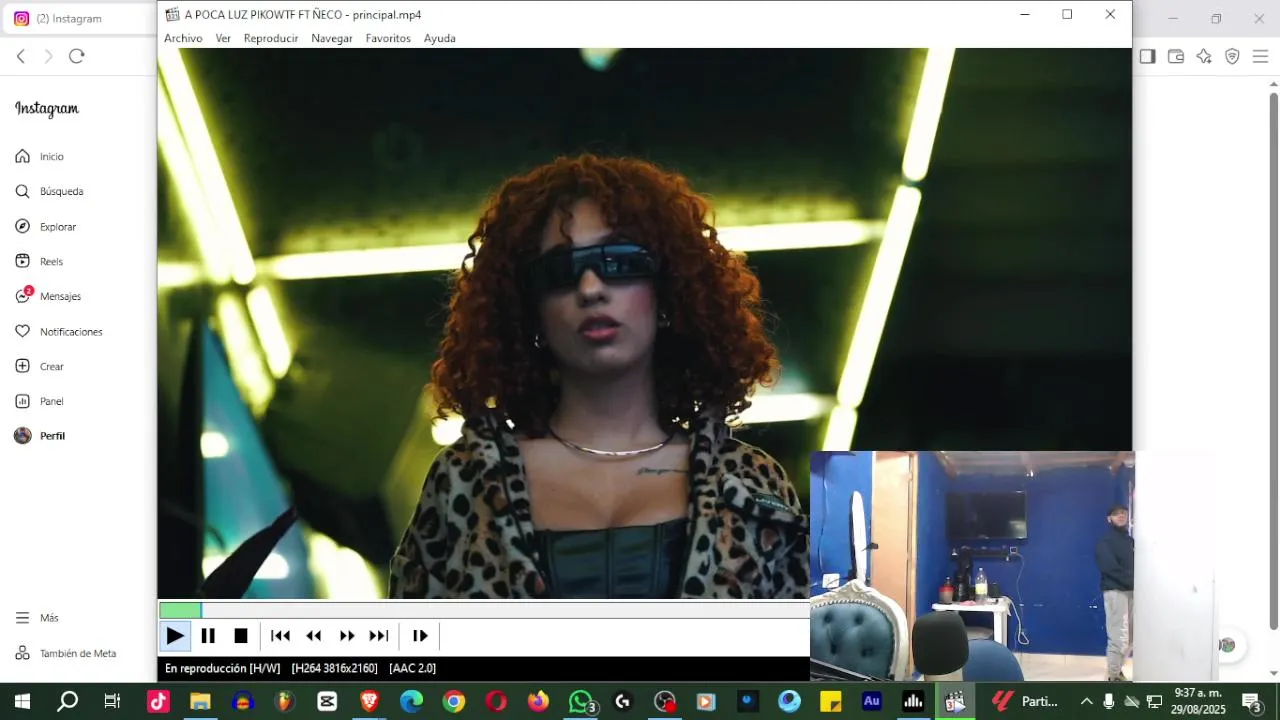Open the Leo AI sparkle icon

click(1204, 57)
